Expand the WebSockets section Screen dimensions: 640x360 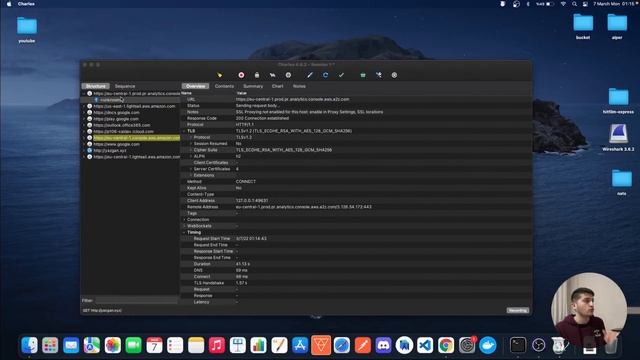click(184, 226)
